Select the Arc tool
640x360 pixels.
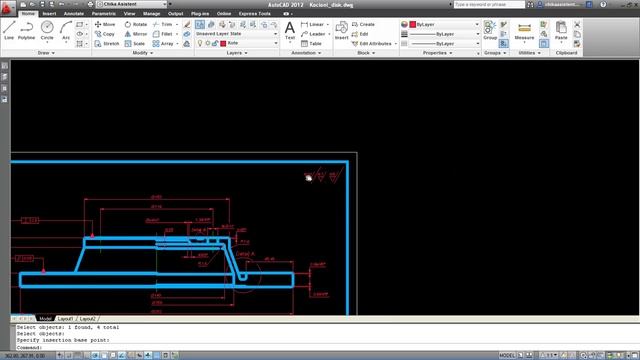coord(66,31)
